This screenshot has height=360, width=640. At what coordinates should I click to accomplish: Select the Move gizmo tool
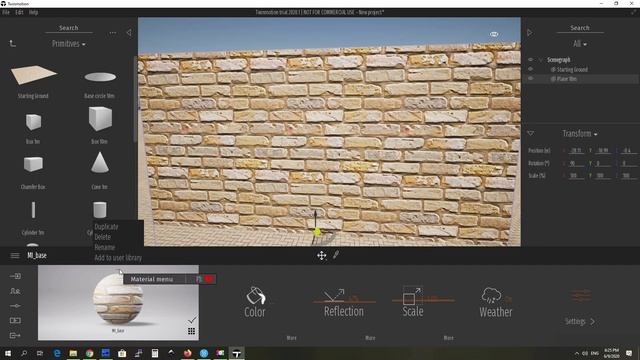(322, 256)
